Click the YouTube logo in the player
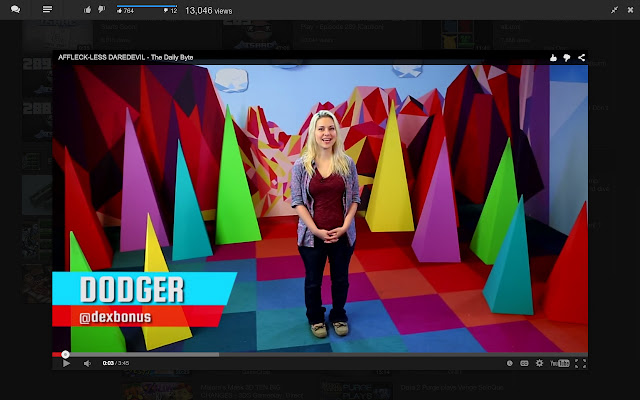 (x=560, y=363)
